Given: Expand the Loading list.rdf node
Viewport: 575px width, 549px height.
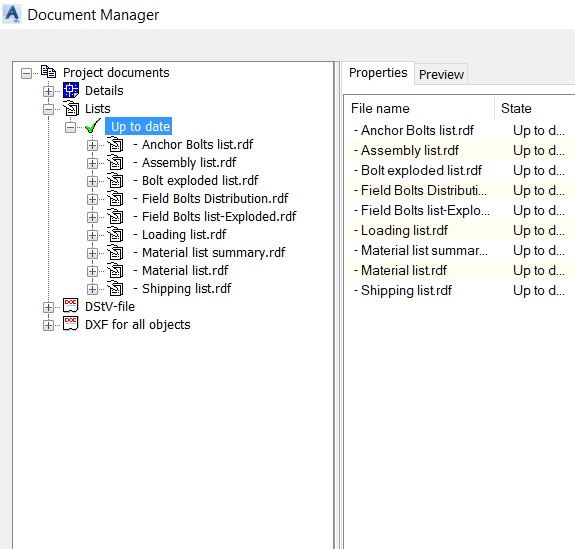Looking at the screenshot, I should pos(92,235).
